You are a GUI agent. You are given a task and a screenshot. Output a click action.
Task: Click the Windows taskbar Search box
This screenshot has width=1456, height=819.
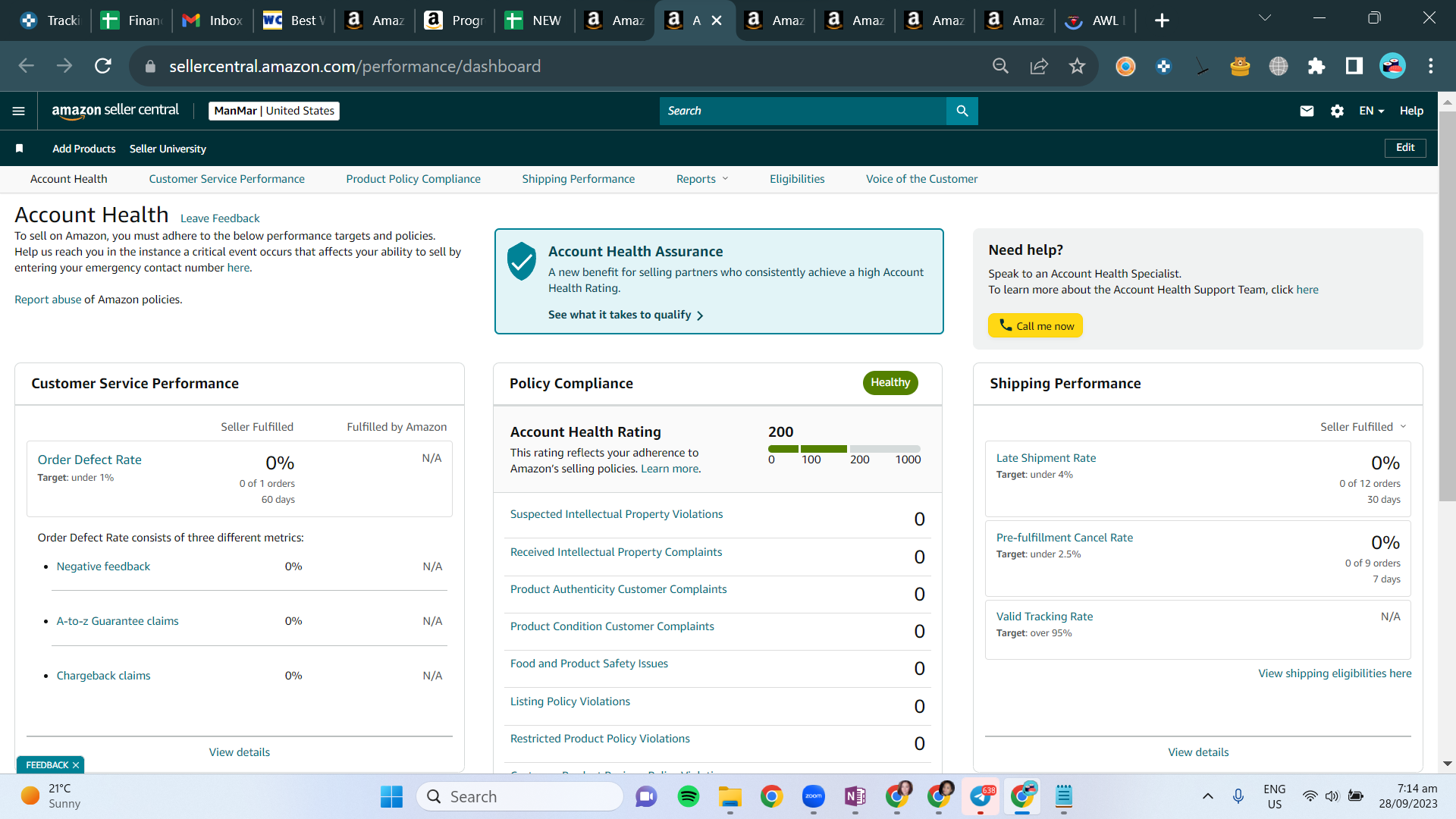[x=519, y=796]
